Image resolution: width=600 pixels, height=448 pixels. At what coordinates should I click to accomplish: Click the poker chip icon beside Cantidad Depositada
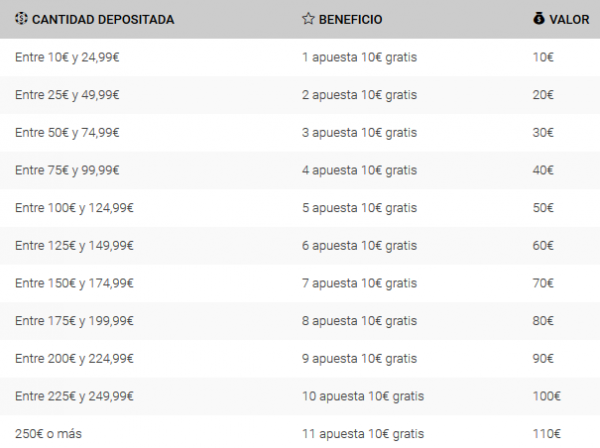click(21, 18)
